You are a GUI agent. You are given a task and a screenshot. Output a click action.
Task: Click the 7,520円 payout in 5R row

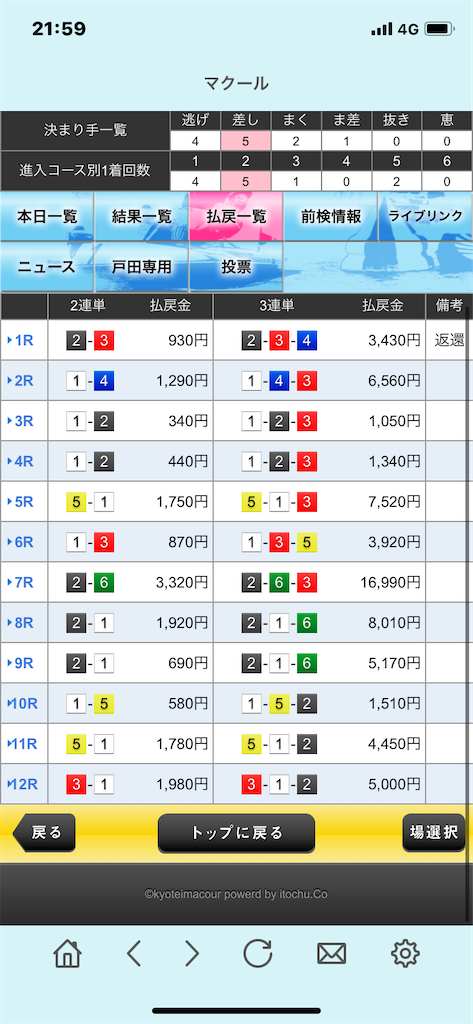(394, 502)
